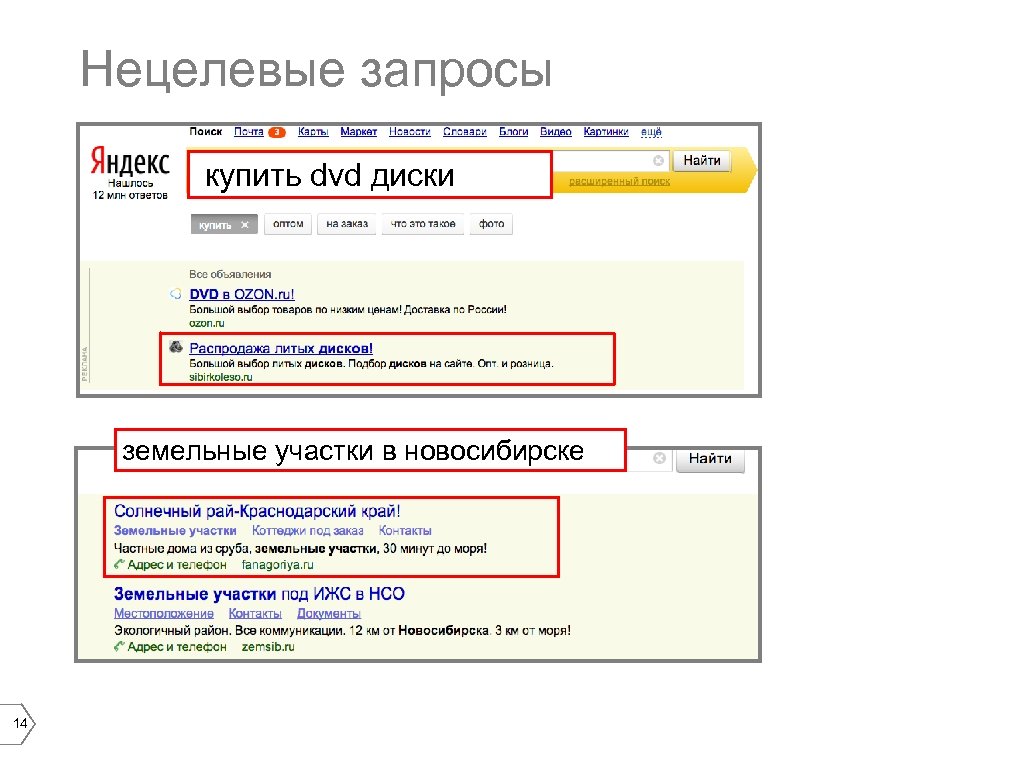1024x768 pixels.
Task: Expand the ещё services menu
Action: 650,131
